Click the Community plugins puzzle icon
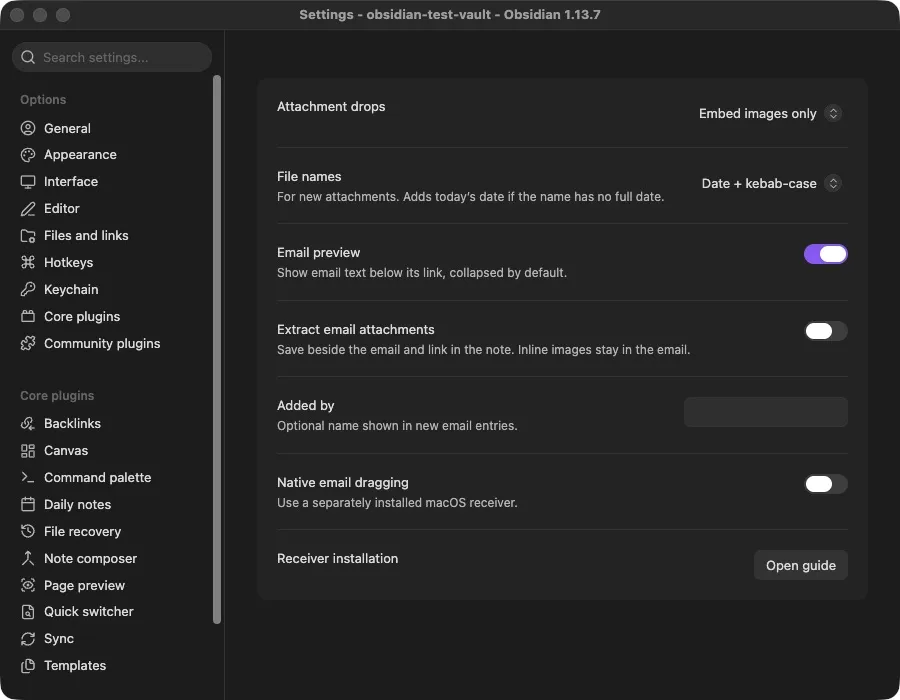900x700 pixels. [x=28, y=343]
